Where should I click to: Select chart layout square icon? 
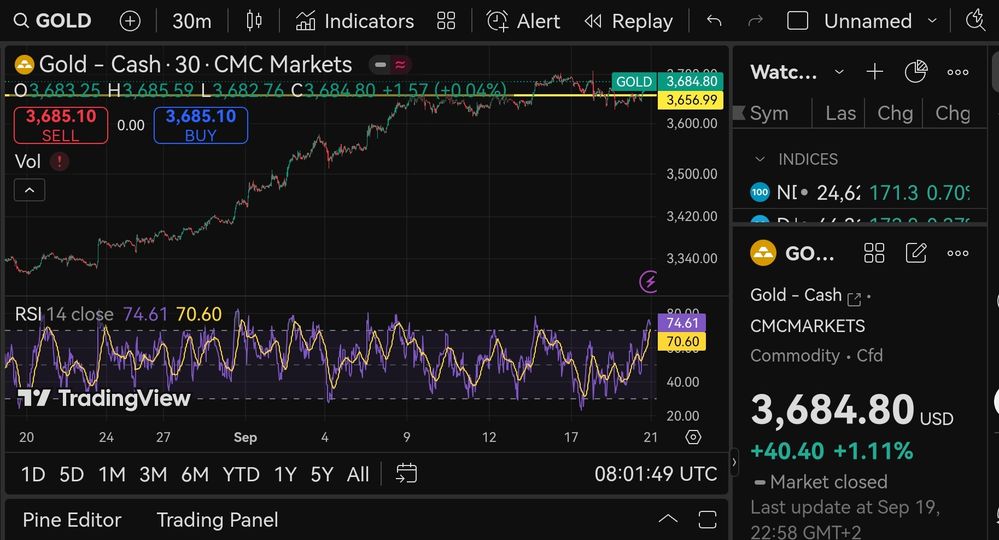[798, 21]
